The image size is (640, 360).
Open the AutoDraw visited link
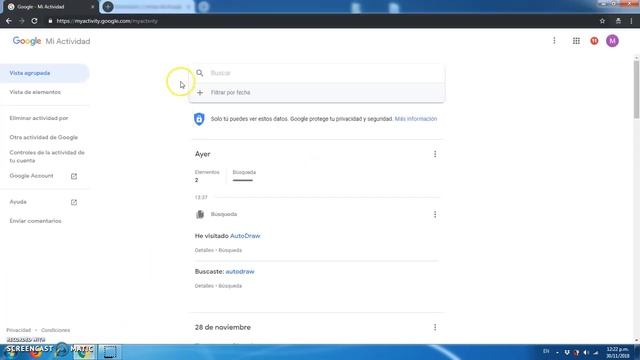245,236
